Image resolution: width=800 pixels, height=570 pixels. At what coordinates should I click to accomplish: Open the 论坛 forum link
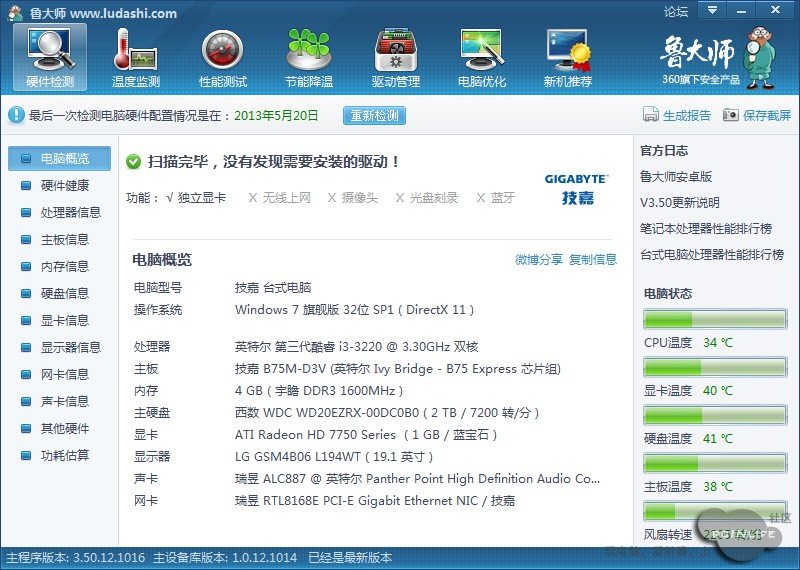pyautogui.click(x=676, y=11)
